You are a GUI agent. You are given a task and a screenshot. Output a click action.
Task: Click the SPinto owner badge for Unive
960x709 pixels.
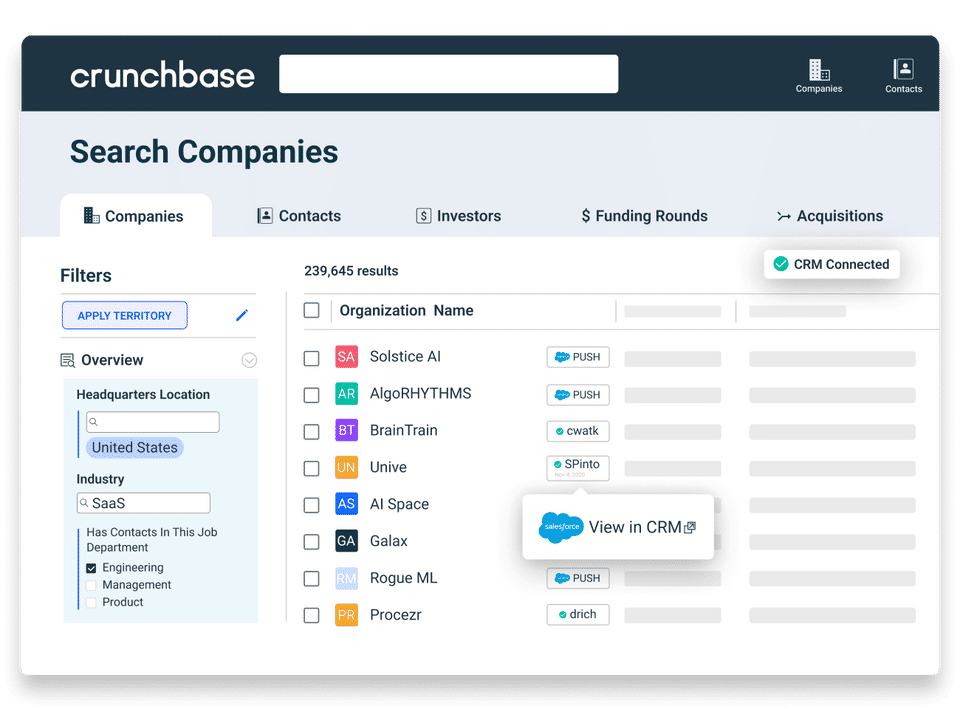pyautogui.click(x=578, y=468)
